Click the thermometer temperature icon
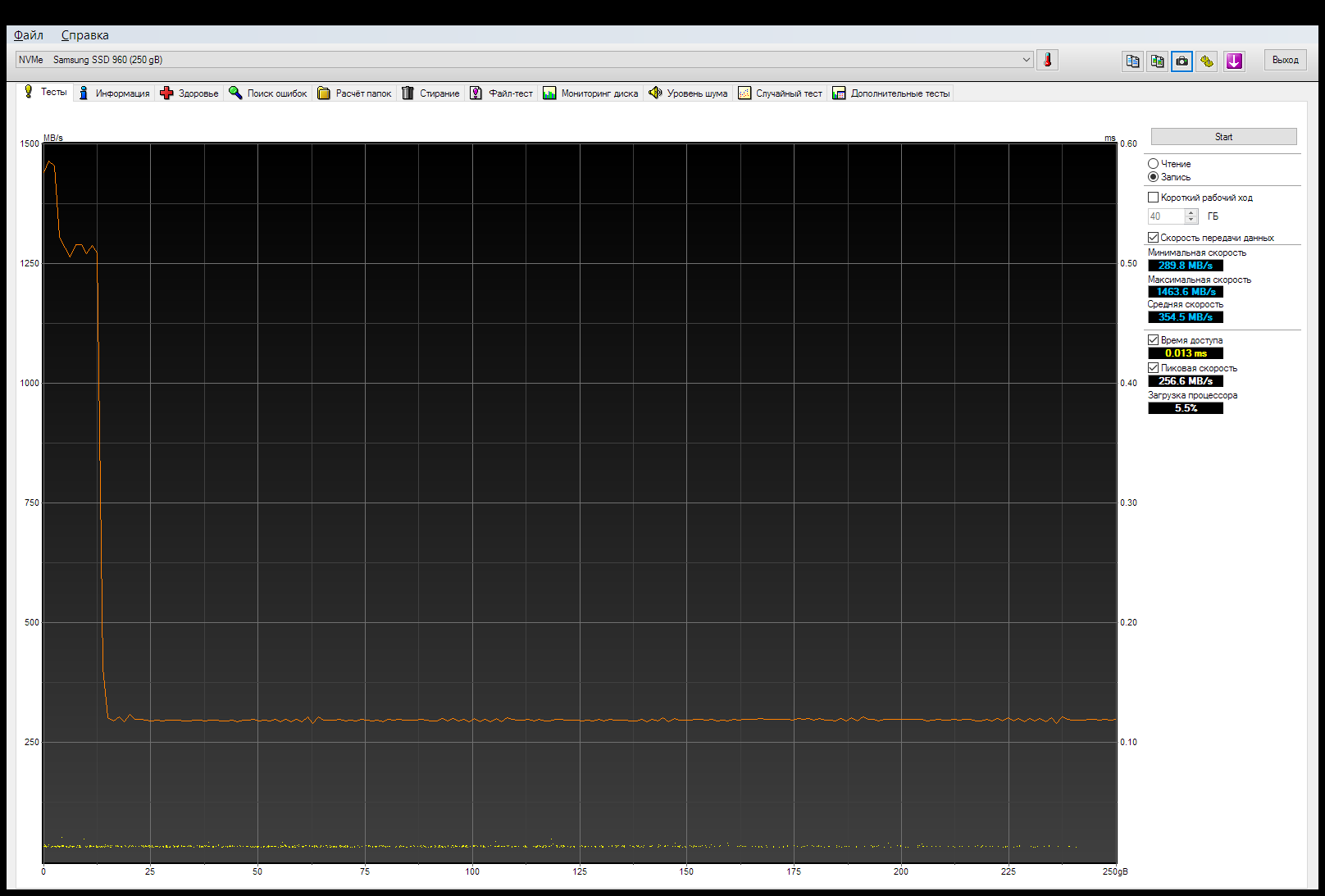 [1047, 60]
